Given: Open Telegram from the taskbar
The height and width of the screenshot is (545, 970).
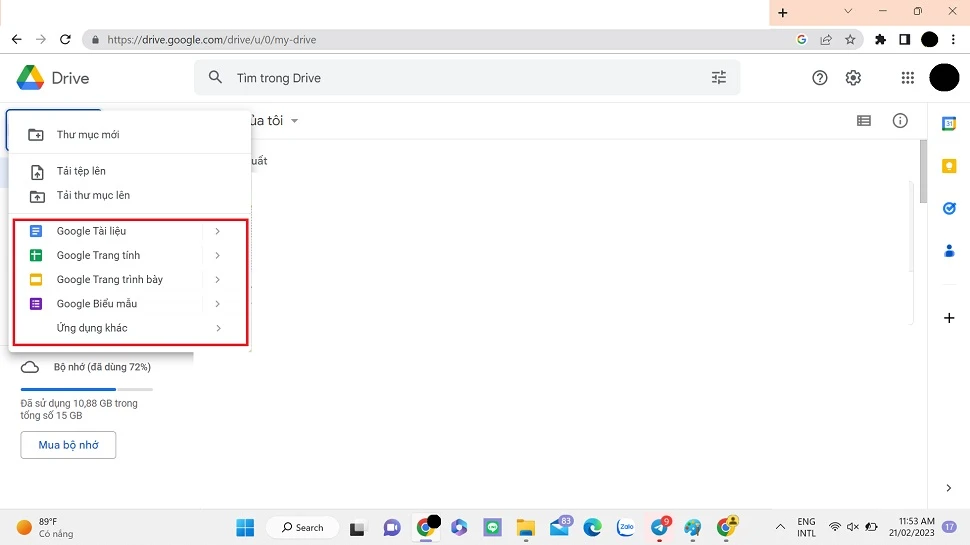Looking at the screenshot, I should pos(659,528).
